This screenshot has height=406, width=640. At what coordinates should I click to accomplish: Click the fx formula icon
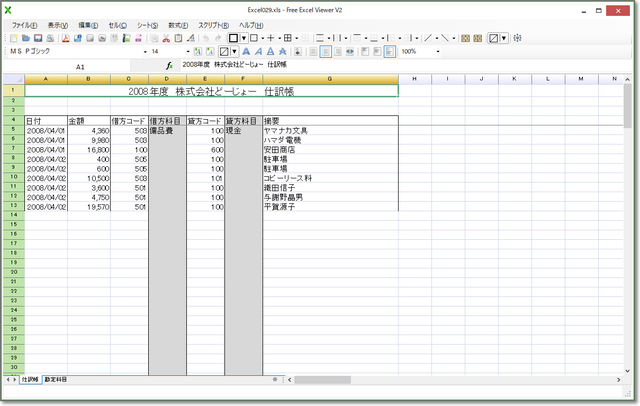[170, 65]
